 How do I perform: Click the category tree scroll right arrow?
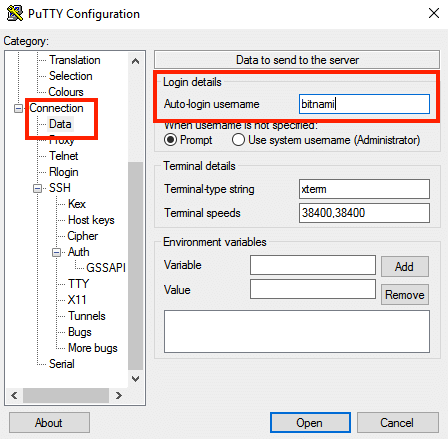(119, 395)
